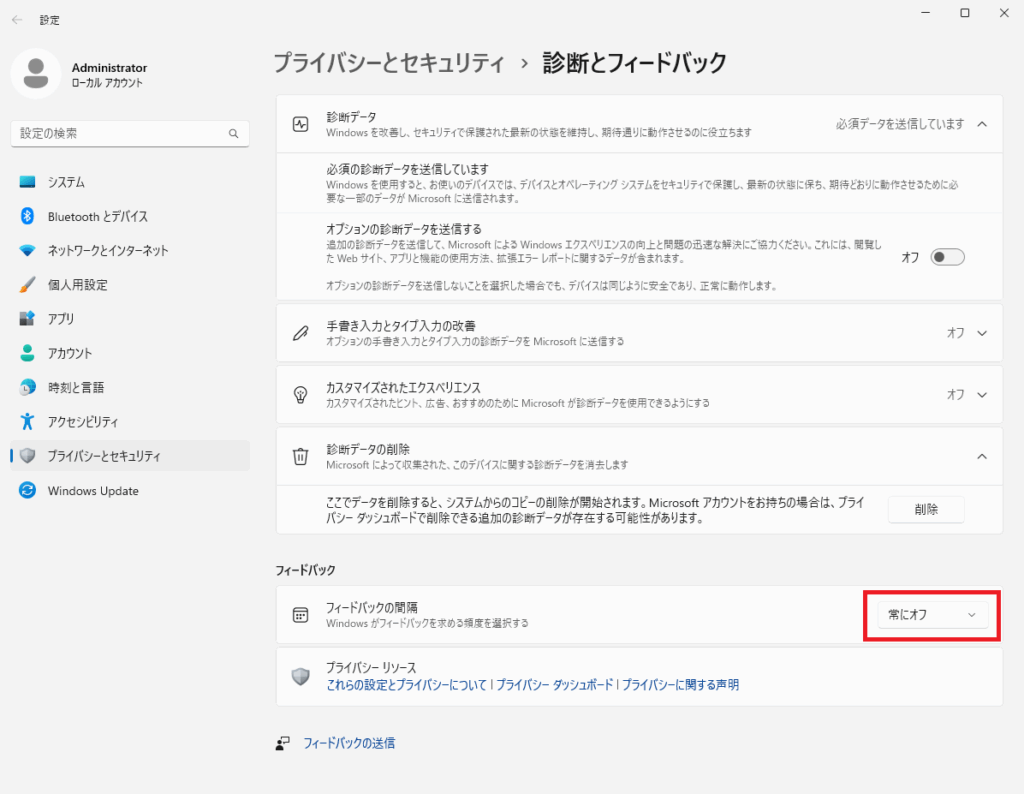Toggle オプションの診断データを送信する switch
The image size is (1024, 794).
point(947,257)
